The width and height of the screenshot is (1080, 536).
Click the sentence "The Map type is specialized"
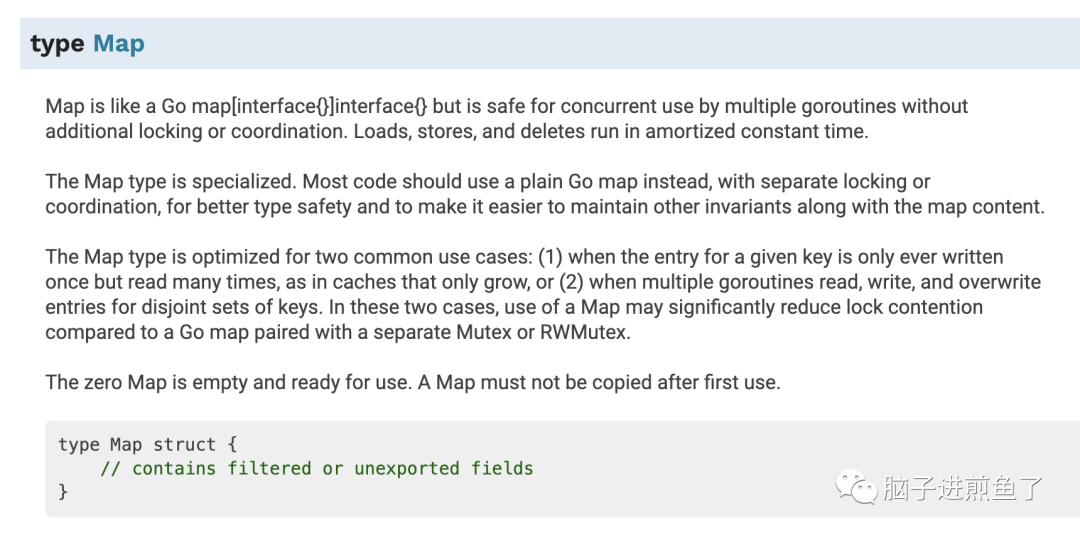pyautogui.click(x=172, y=182)
